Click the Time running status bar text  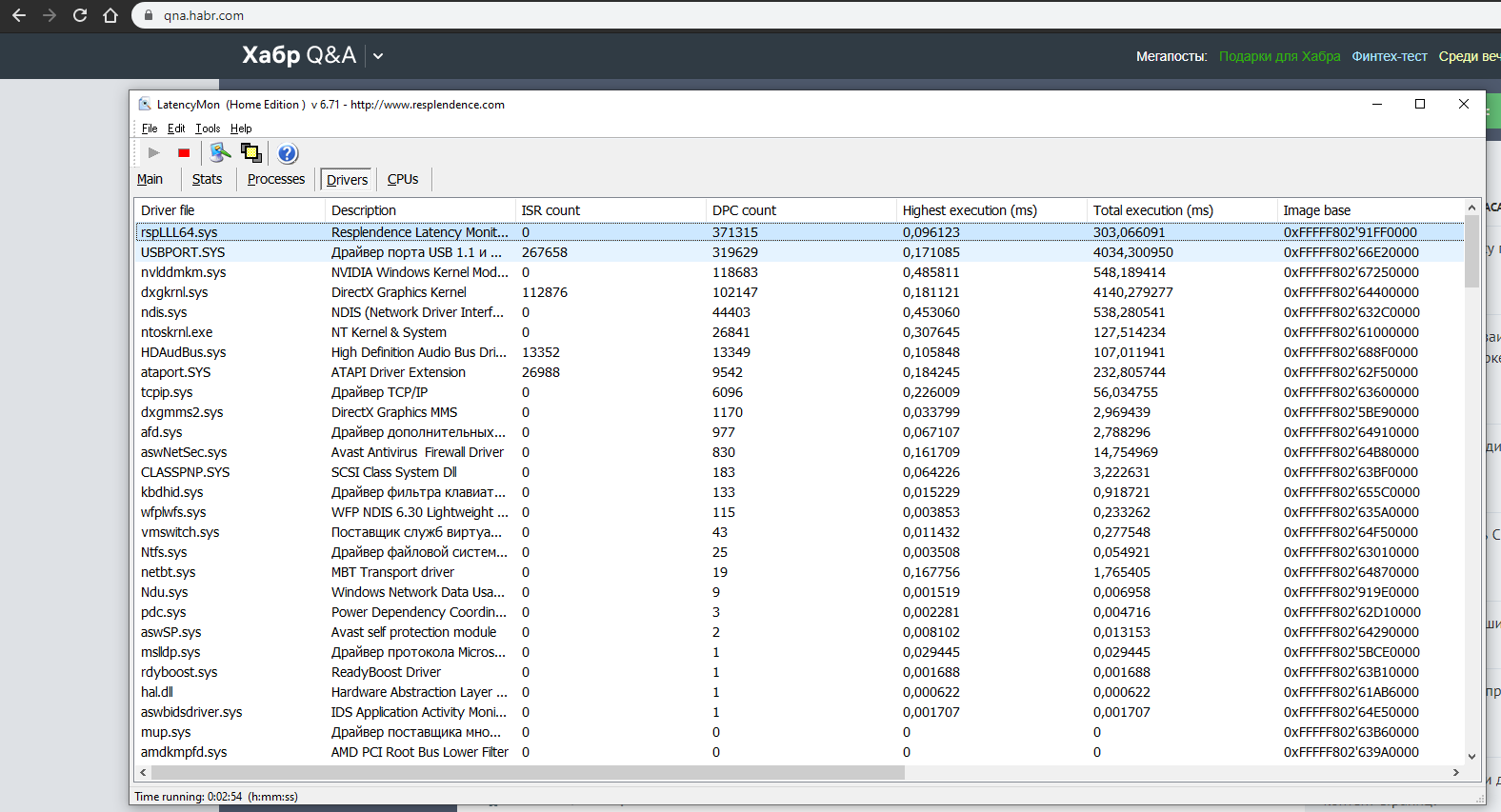click(x=216, y=797)
